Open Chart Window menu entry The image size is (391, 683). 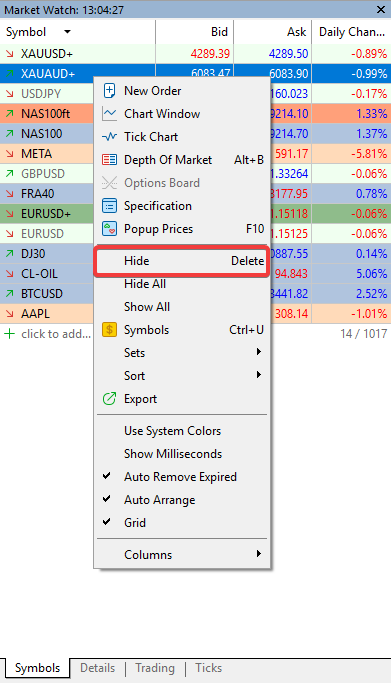[x=182, y=114]
